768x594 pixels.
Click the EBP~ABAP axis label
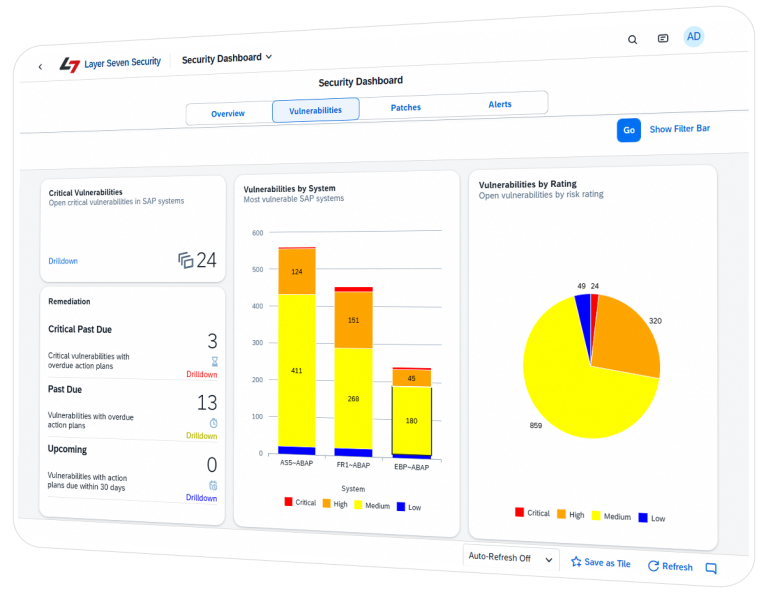pyautogui.click(x=411, y=467)
